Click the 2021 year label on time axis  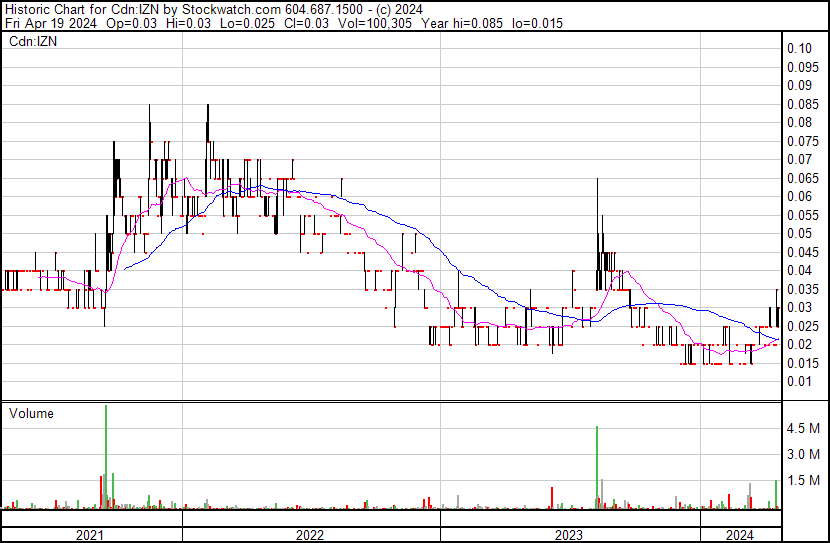point(90,535)
